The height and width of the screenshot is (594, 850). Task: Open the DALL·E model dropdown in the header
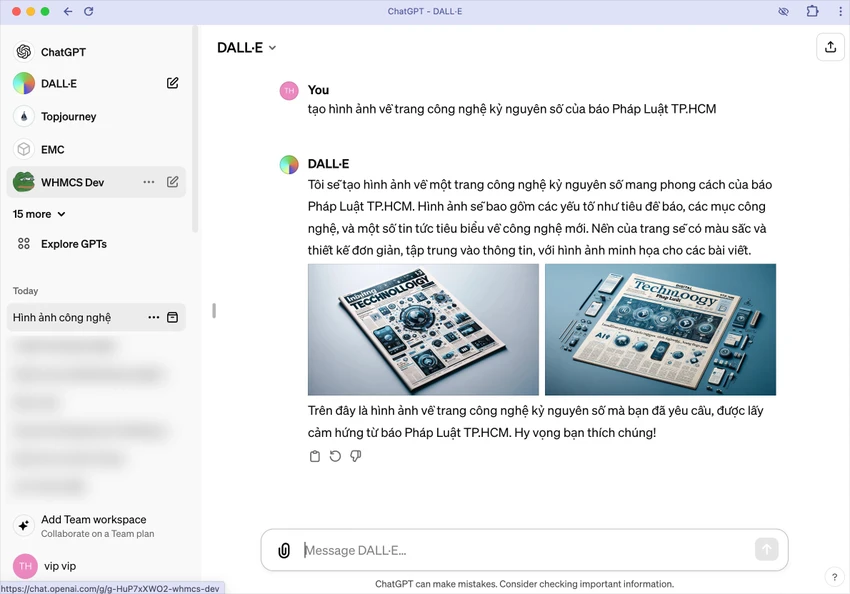tap(247, 48)
